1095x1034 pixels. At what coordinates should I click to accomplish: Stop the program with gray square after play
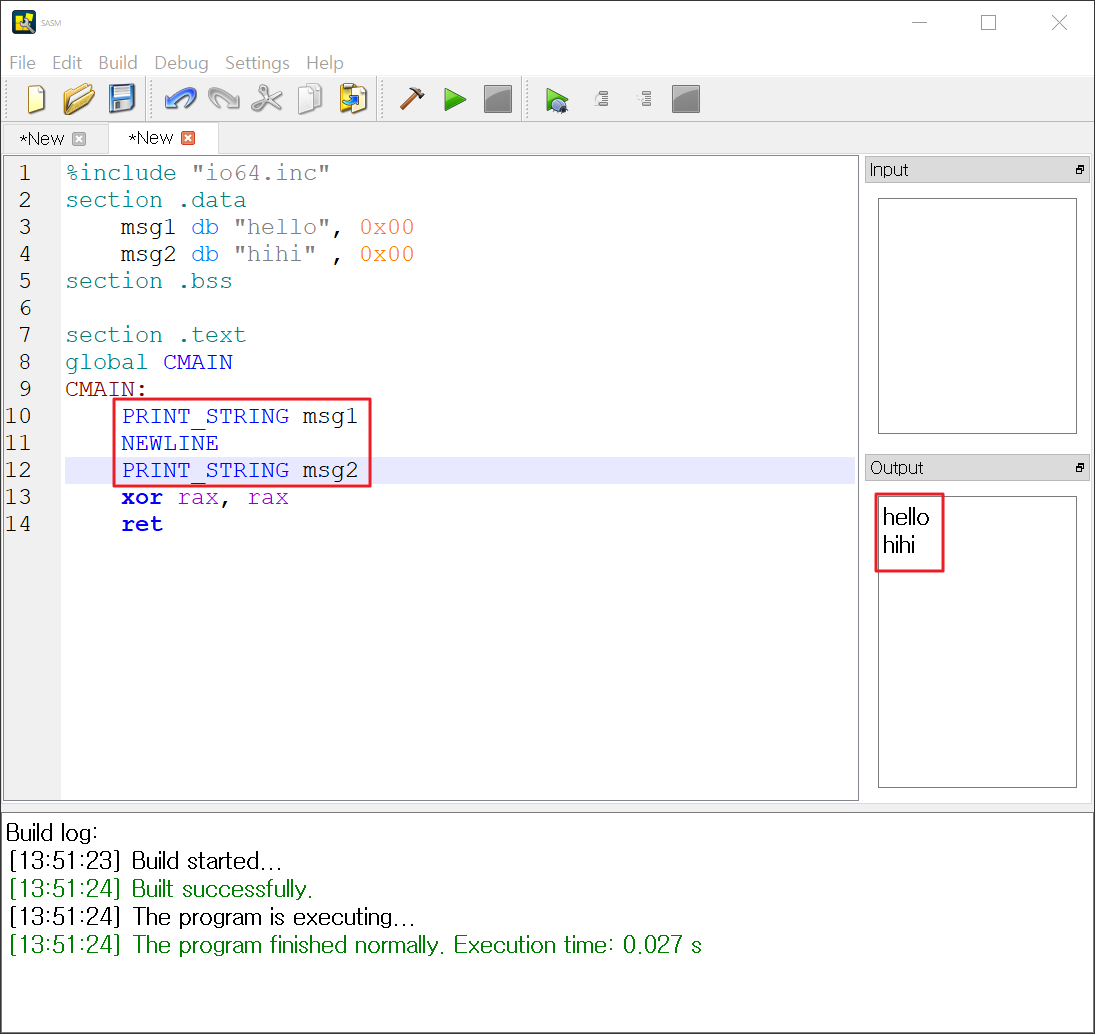pos(498,99)
